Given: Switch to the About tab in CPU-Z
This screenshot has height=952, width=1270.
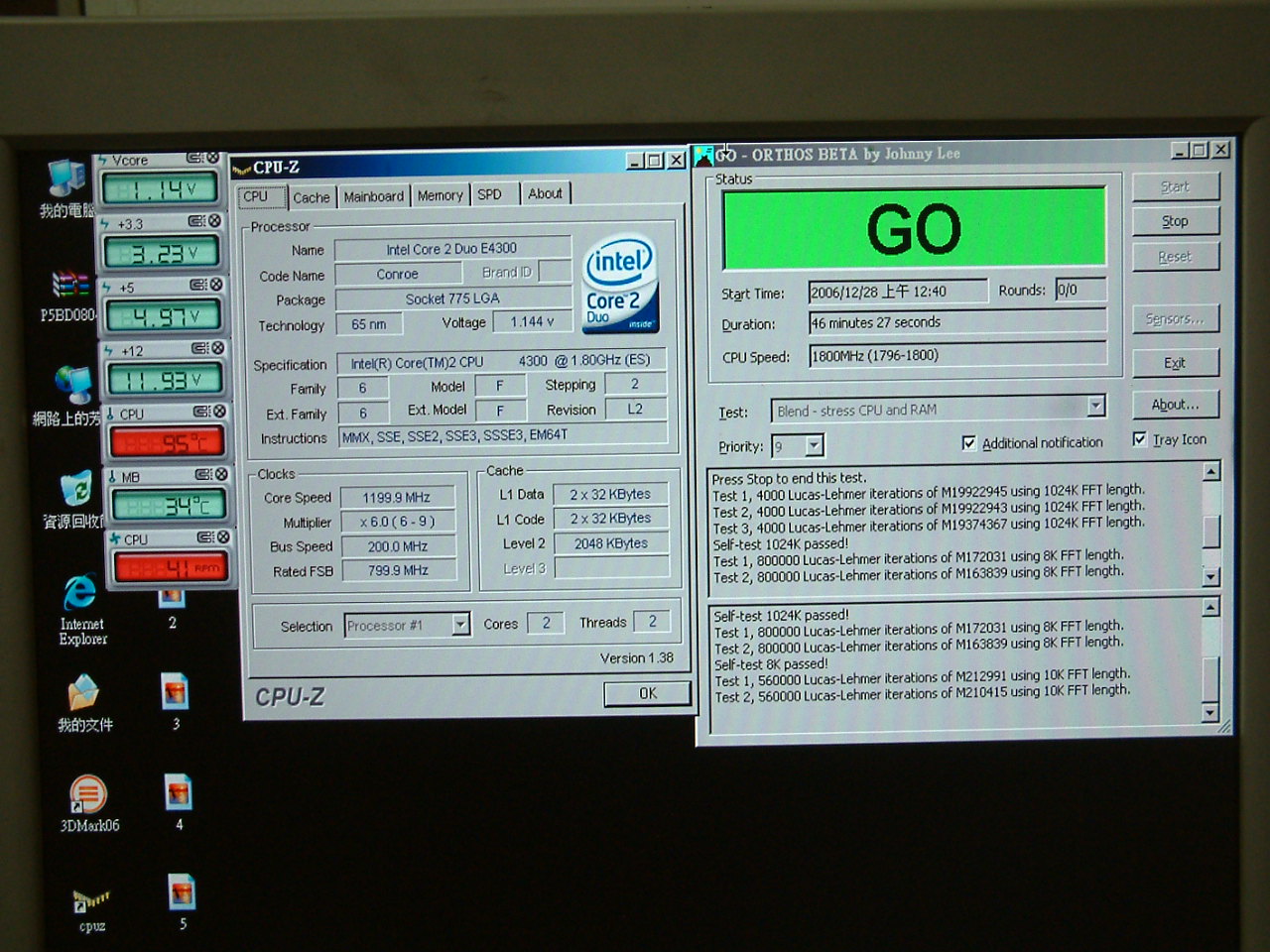Looking at the screenshot, I should (x=545, y=193).
